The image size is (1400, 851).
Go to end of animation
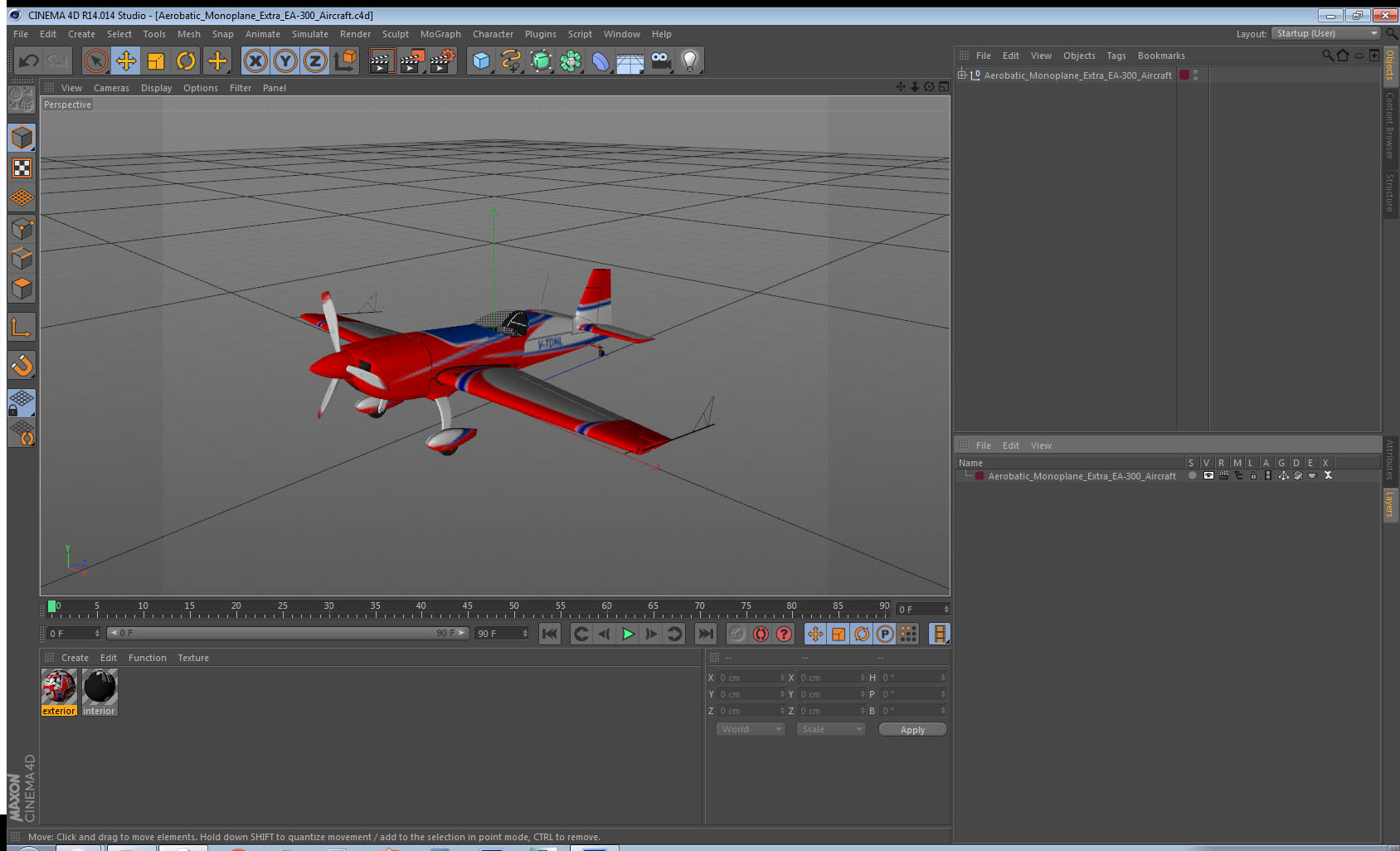coord(706,634)
